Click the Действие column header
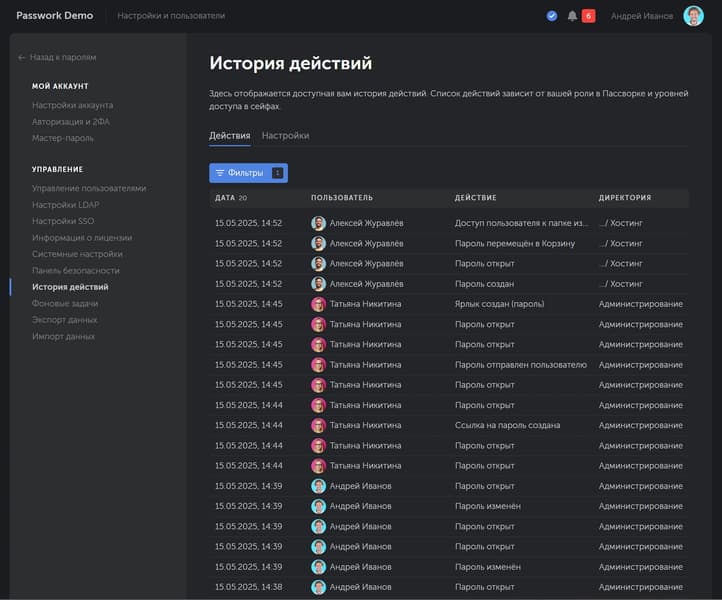This screenshot has width=722, height=600. (x=475, y=198)
